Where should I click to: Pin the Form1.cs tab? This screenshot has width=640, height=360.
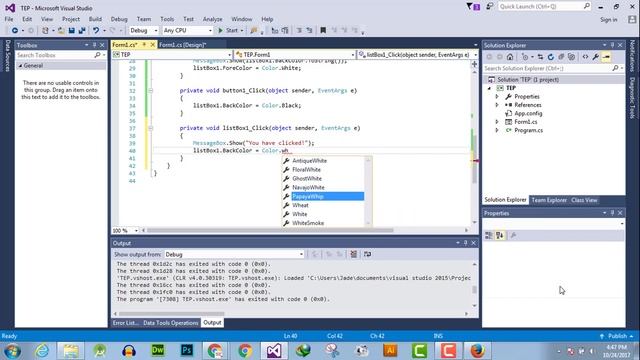point(144,45)
